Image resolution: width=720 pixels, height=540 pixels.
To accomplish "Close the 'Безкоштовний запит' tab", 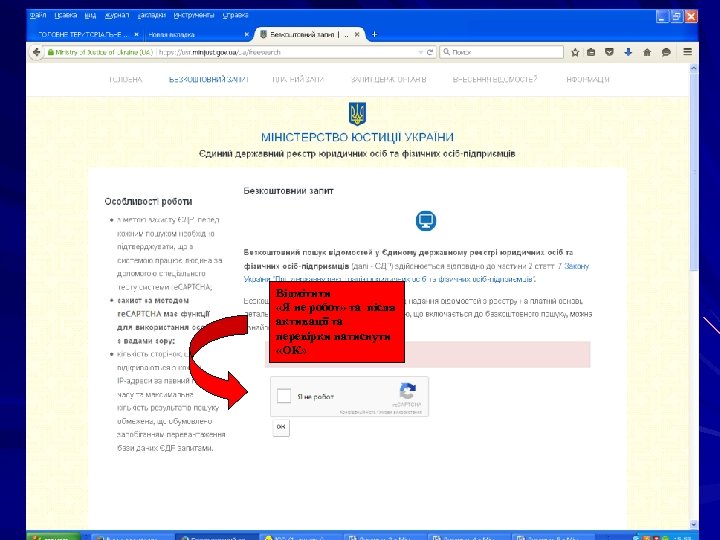I will tap(357, 34).
